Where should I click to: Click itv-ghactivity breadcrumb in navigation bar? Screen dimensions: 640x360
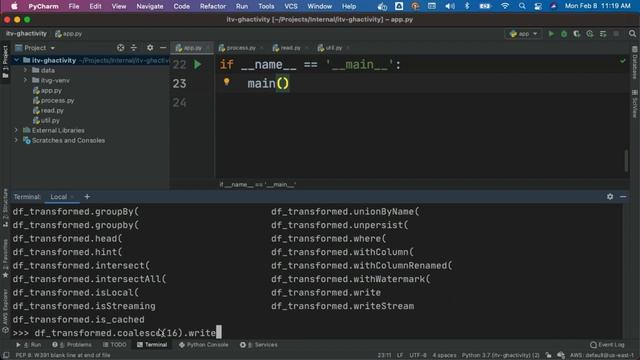(x=26, y=34)
